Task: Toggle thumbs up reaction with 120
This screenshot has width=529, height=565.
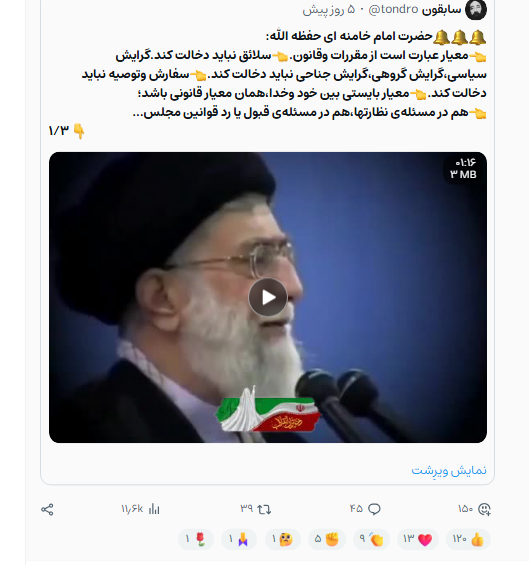Action: [468, 539]
